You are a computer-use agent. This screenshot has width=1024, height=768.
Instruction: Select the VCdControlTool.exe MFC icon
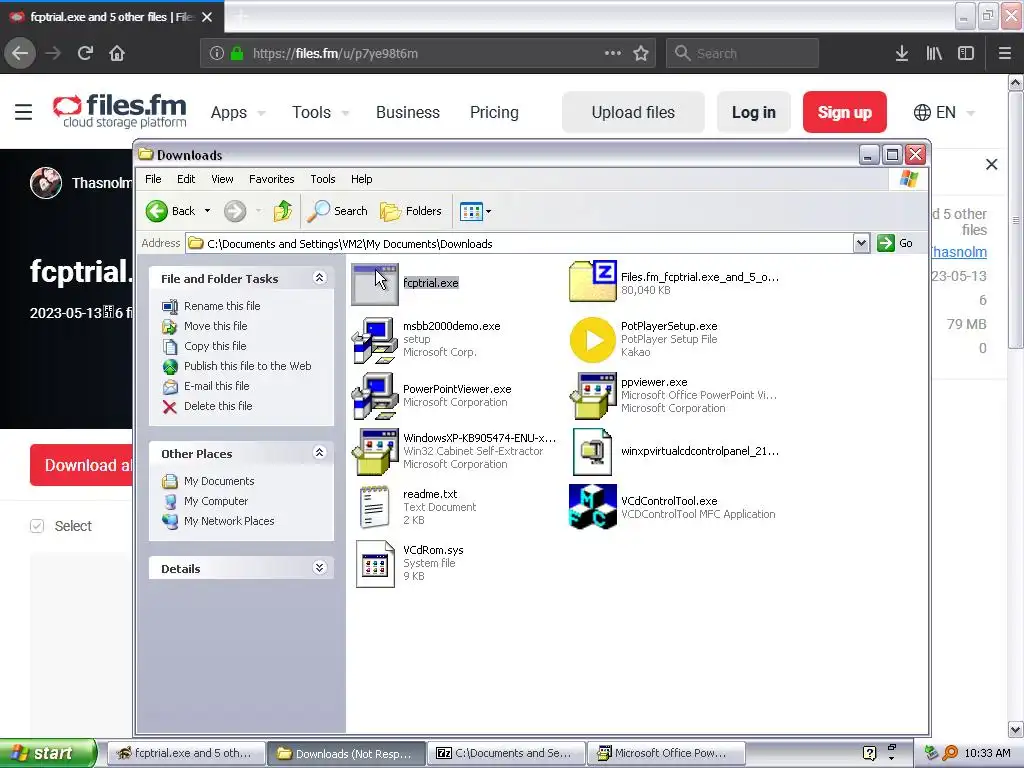click(592, 507)
